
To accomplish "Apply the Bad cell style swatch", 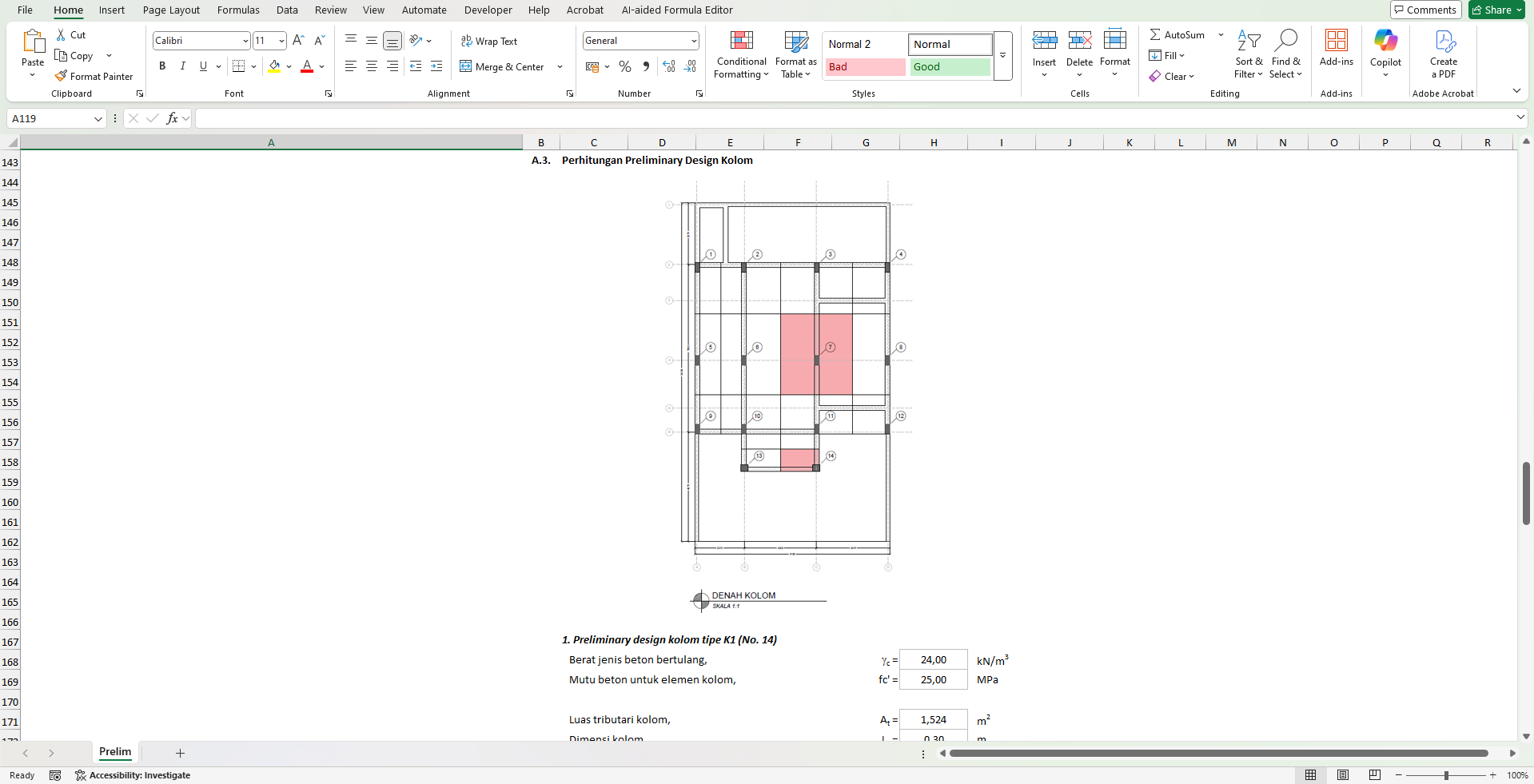I will click(x=865, y=67).
